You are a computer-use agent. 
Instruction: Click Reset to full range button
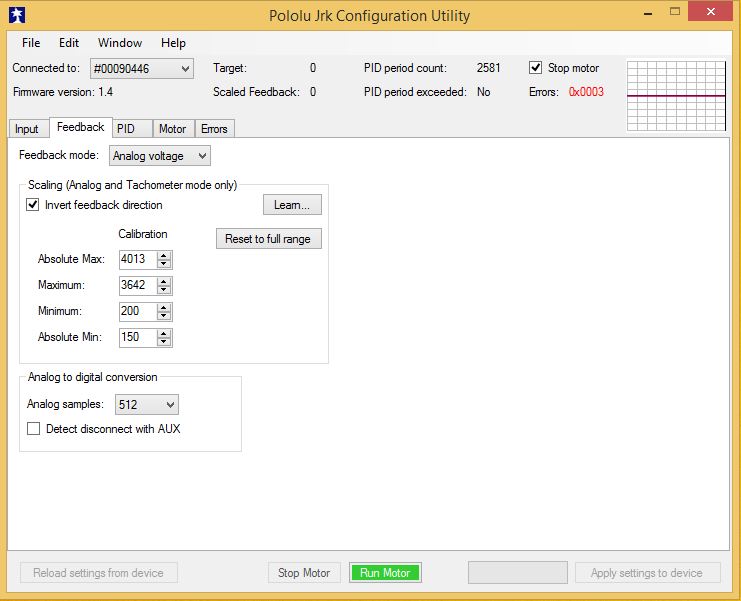[x=268, y=239]
